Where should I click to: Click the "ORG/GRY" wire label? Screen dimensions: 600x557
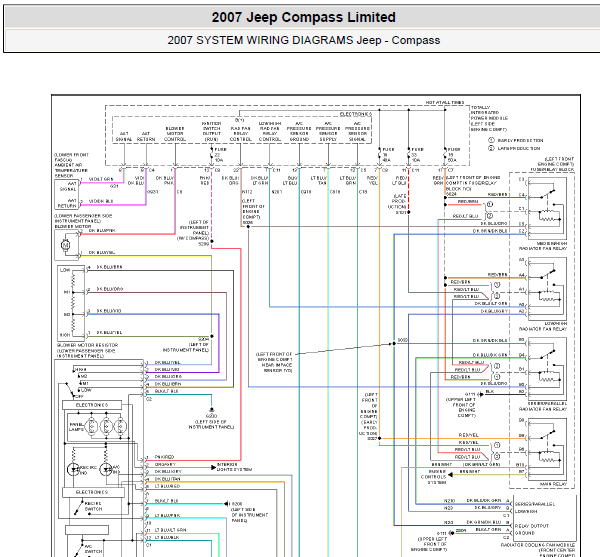point(165,464)
